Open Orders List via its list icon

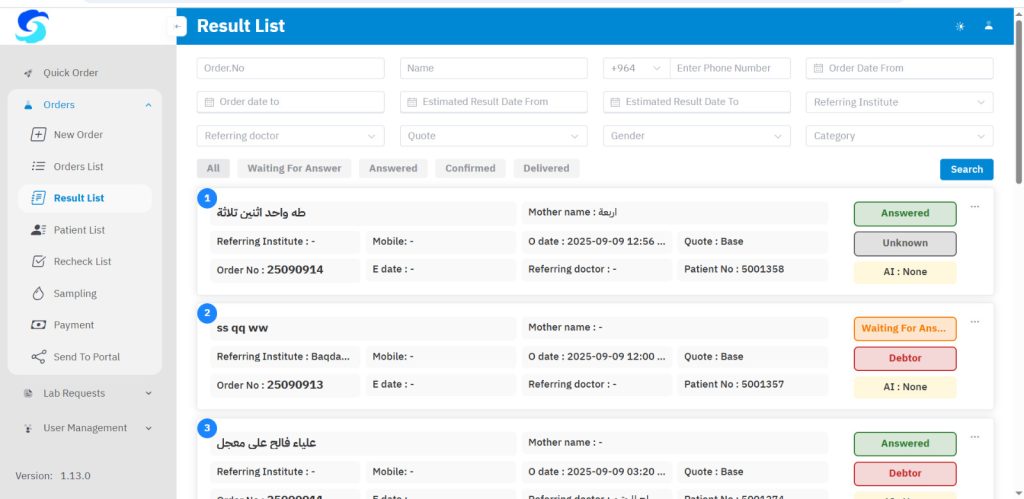point(38,167)
